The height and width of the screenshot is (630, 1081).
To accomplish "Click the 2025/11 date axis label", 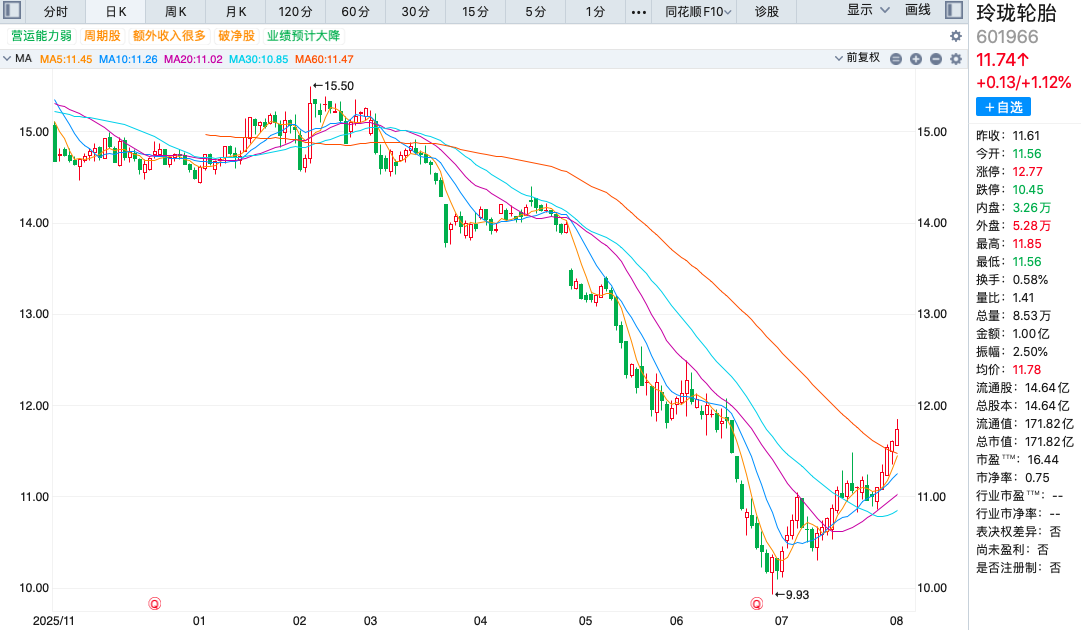I will point(53,621).
